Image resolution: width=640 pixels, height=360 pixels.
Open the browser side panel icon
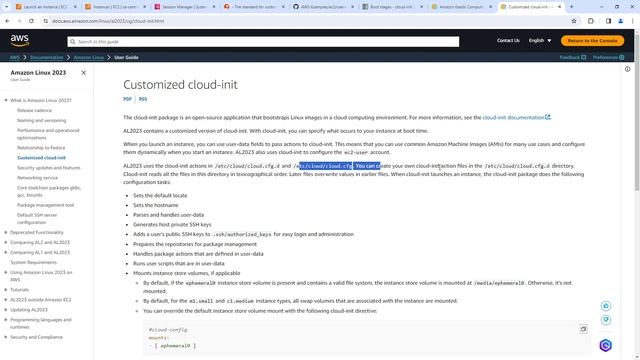click(x=608, y=21)
